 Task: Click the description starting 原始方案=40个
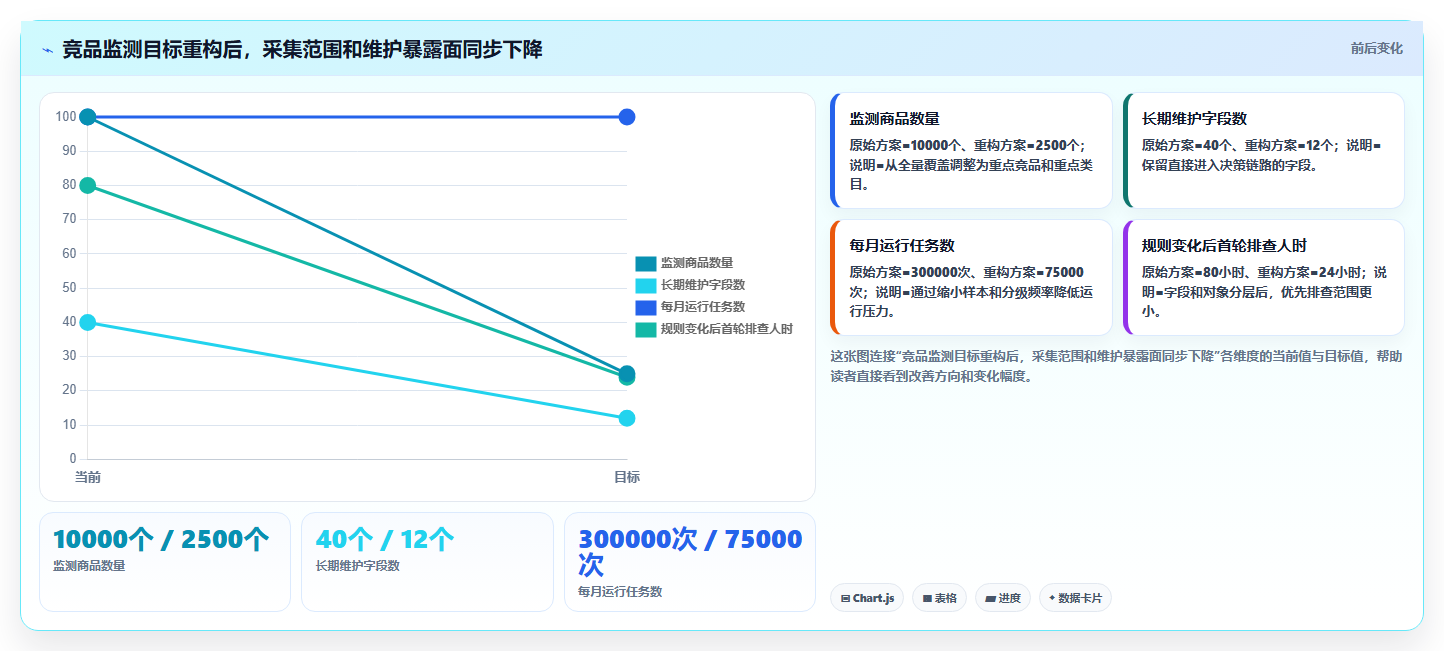point(1261,155)
